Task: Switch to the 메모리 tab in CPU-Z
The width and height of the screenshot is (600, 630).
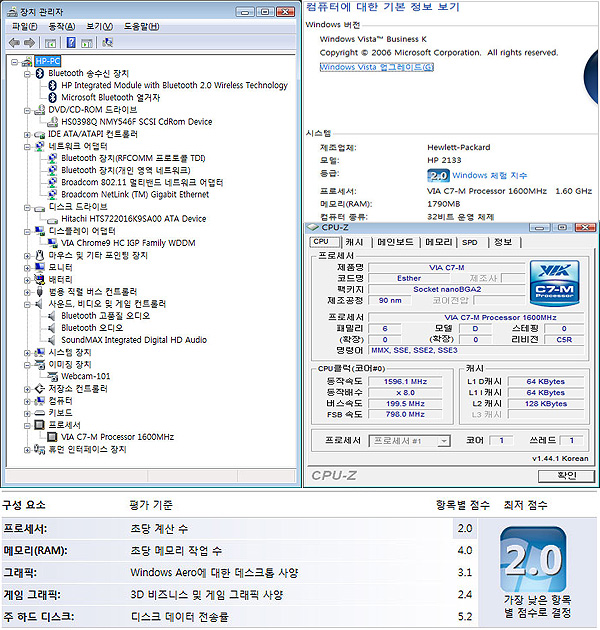Action: (x=438, y=242)
